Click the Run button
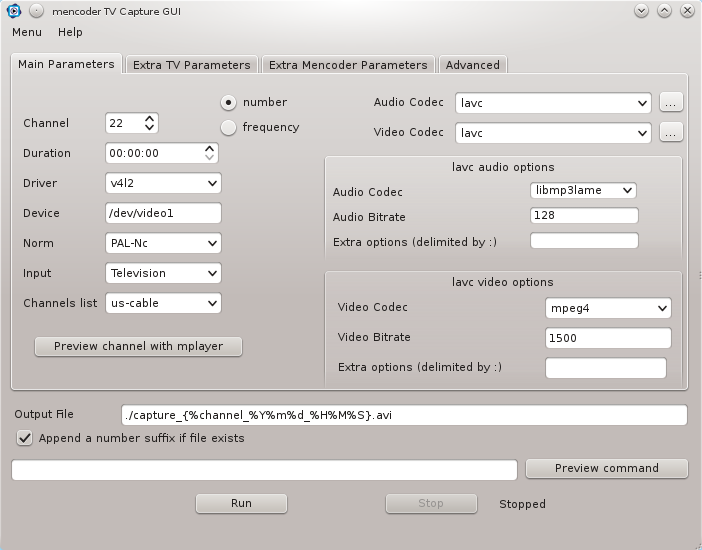702x550 pixels. pos(241,504)
